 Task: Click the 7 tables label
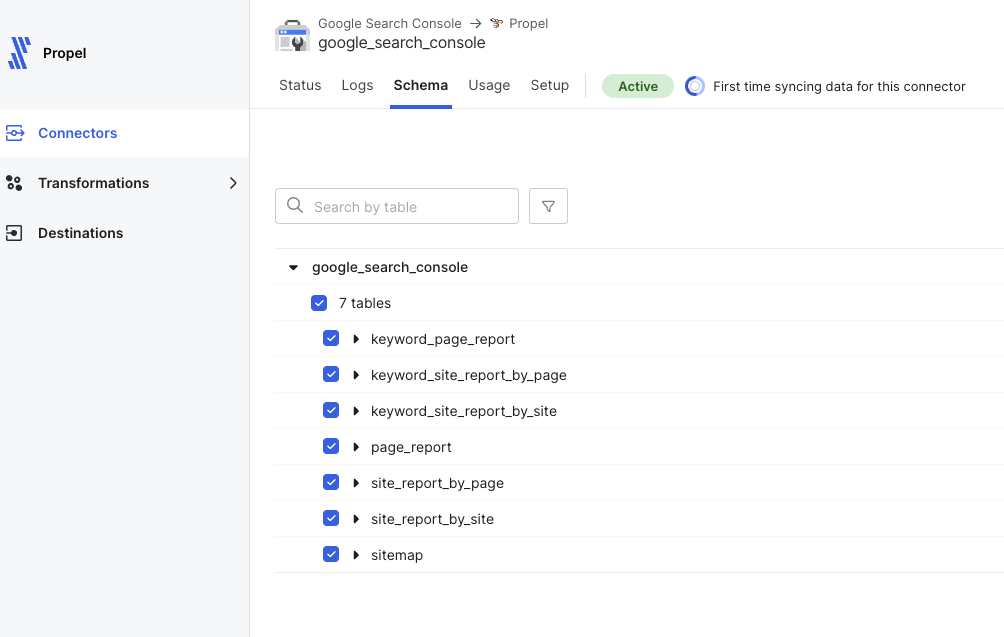pos(365,303)
